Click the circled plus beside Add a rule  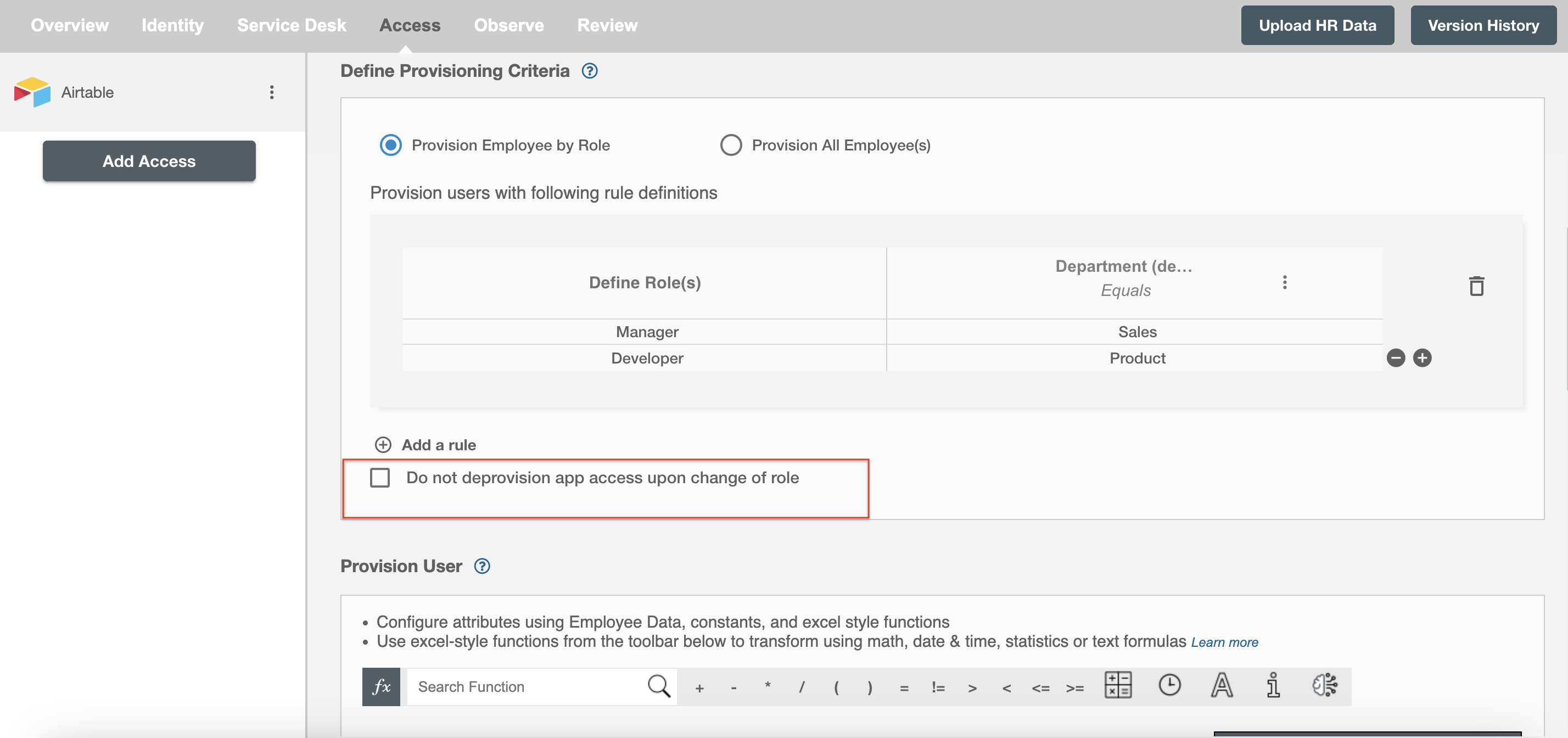pyautogui.click(x=383, y=445)
